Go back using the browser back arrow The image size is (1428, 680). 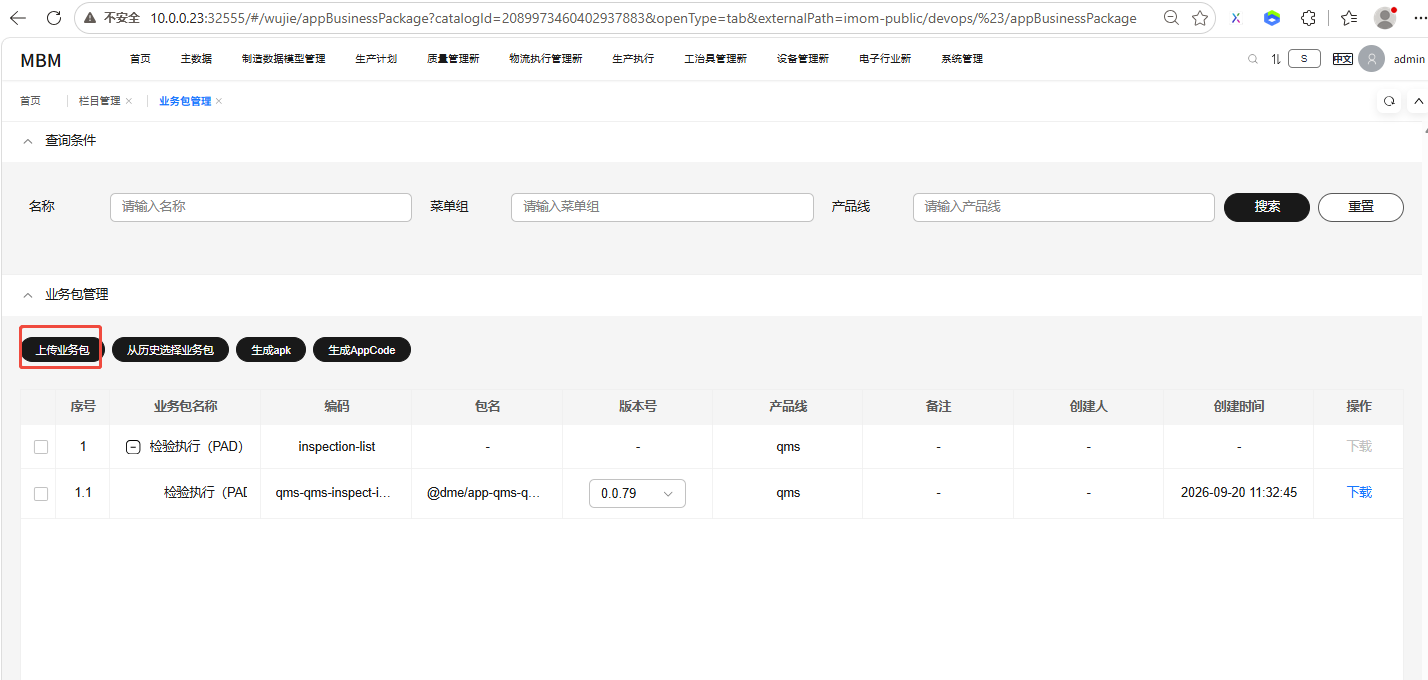tap(18, 18)
